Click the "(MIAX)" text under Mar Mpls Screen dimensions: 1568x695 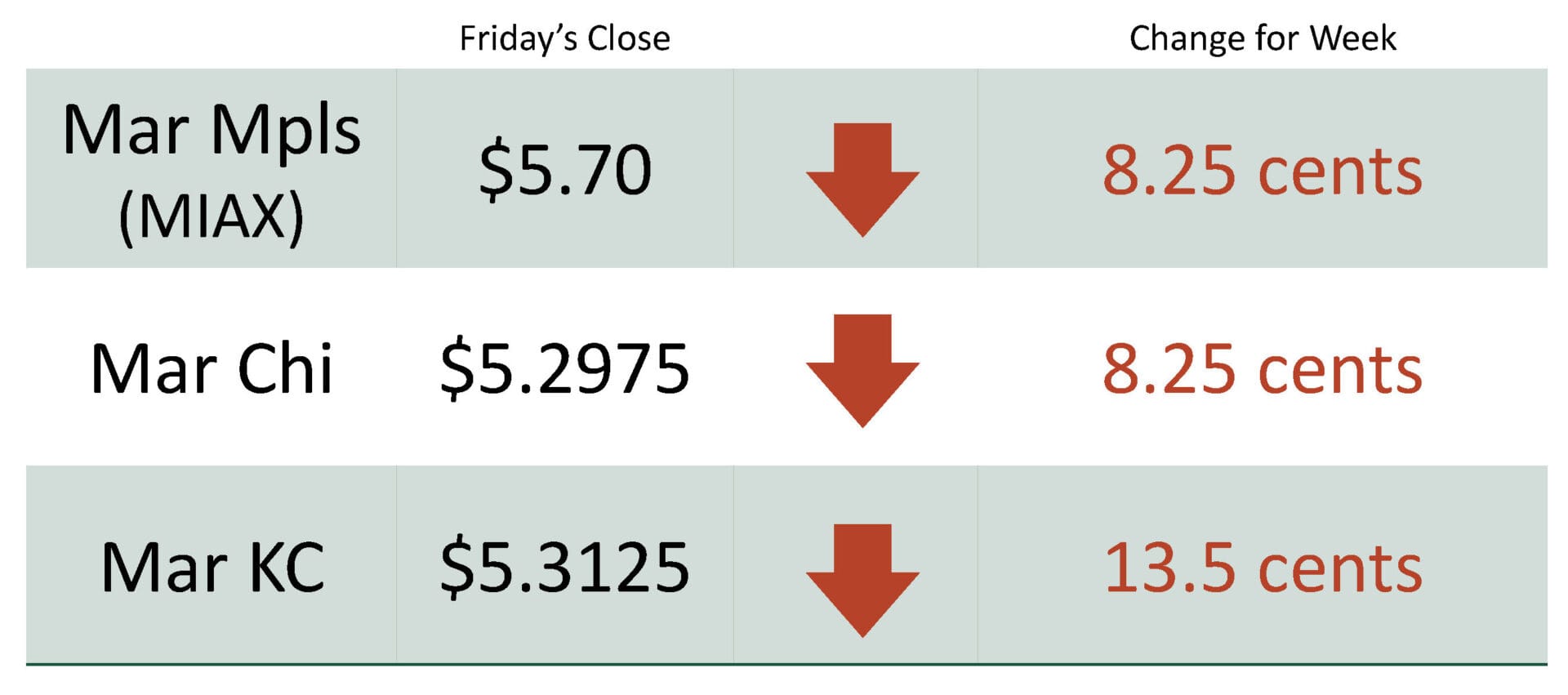tap(212, 216)
